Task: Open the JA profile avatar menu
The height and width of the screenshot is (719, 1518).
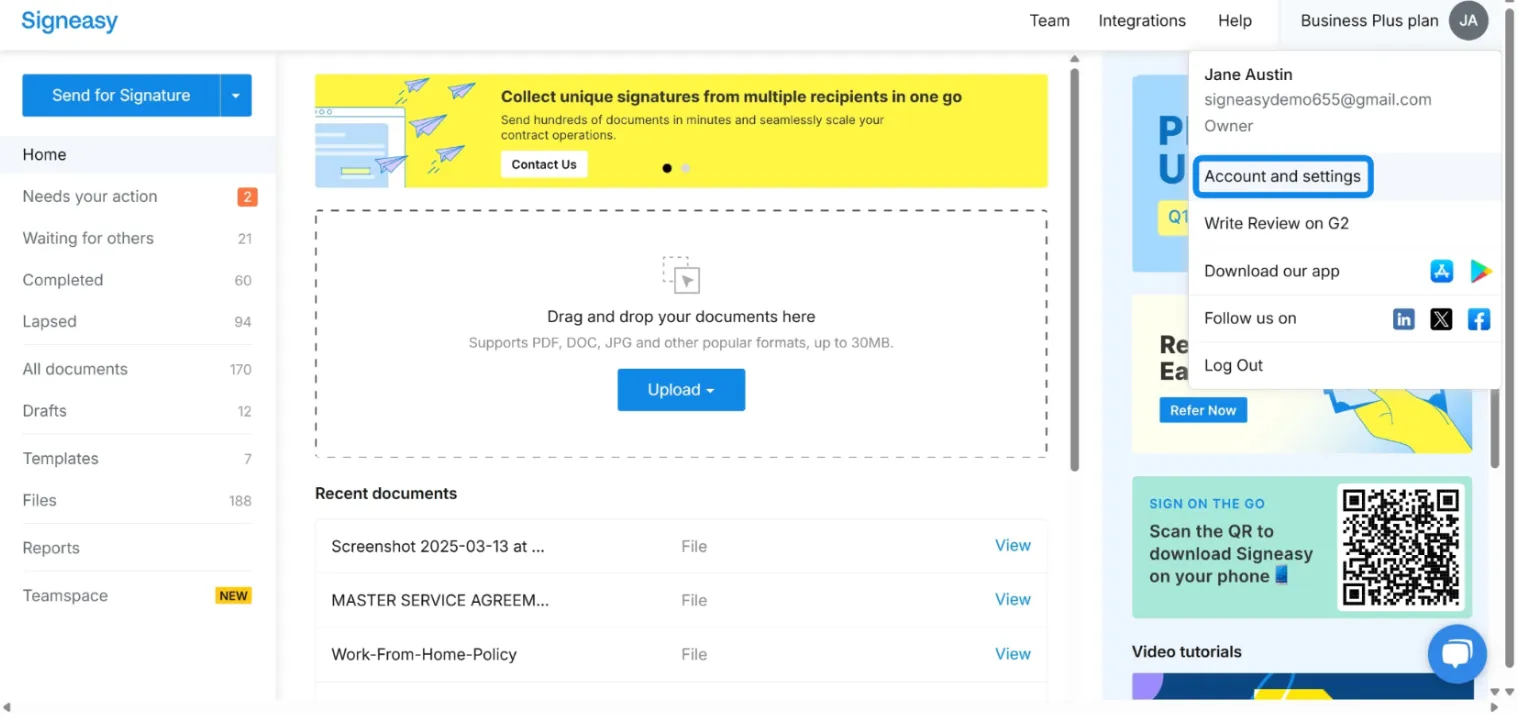Action: (x=1468, y=20)
